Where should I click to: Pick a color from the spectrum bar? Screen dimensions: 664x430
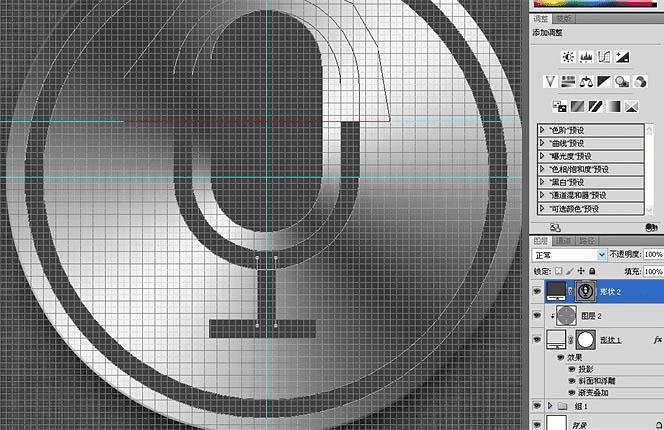595,3
